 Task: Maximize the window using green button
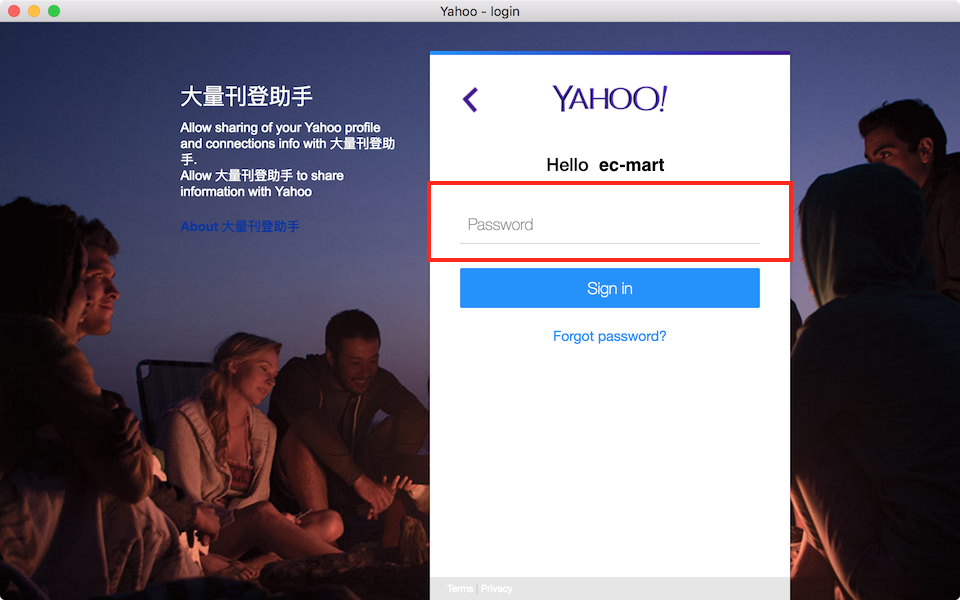pos(54,11)
